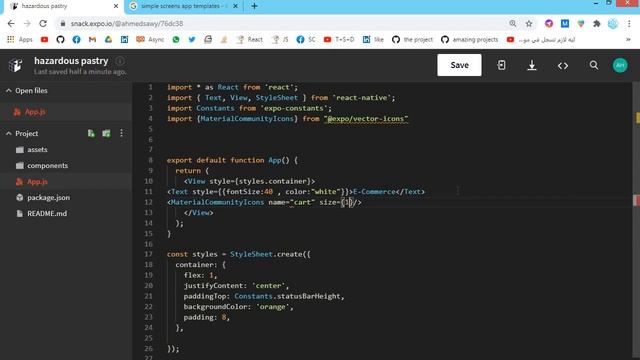The height and width of the screenshot is (360, 640).
Task: Open the user avatar menu
Action: tap(620, 65)
